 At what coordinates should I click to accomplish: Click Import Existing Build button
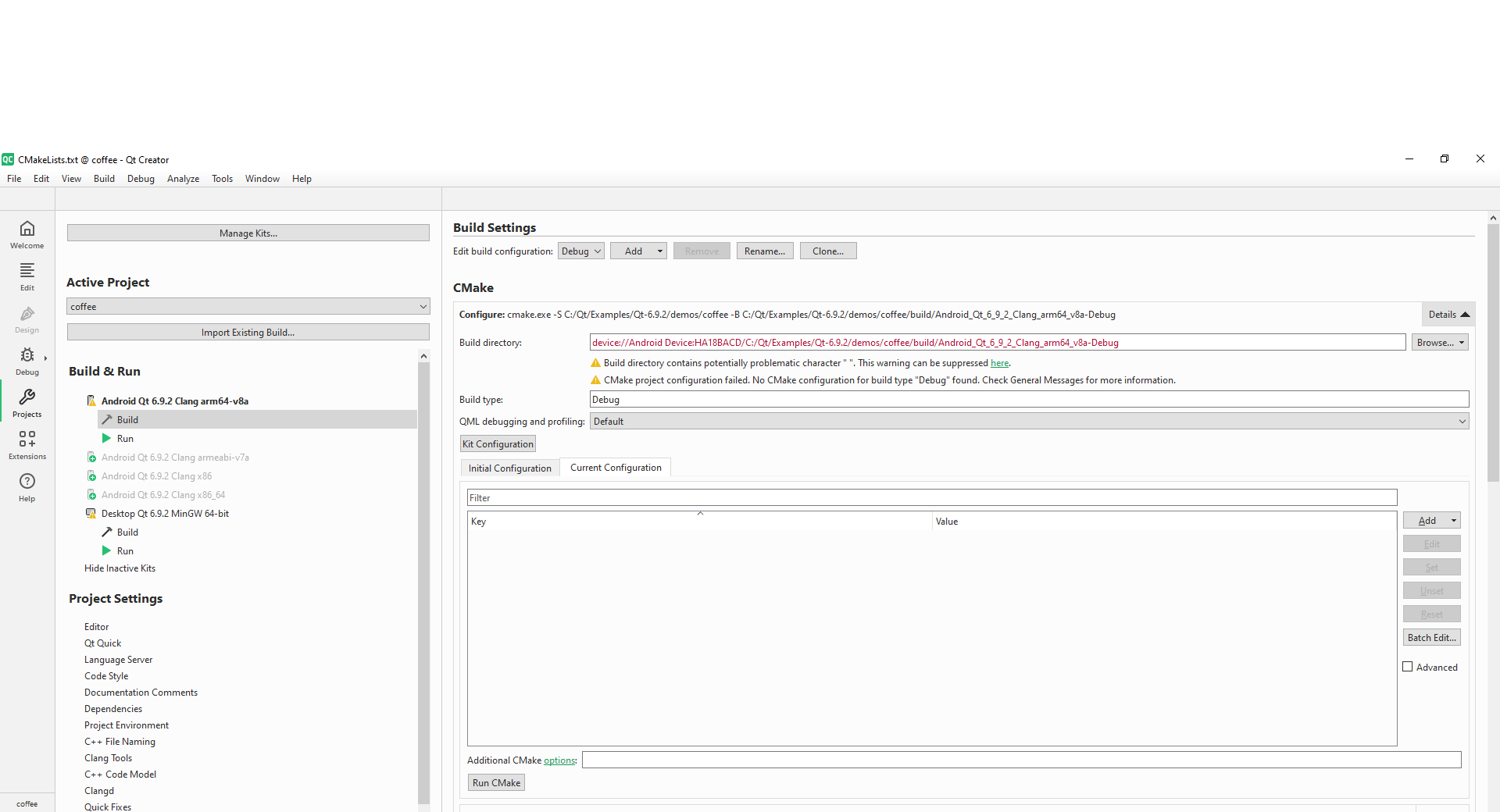click(x=248, y=333)
